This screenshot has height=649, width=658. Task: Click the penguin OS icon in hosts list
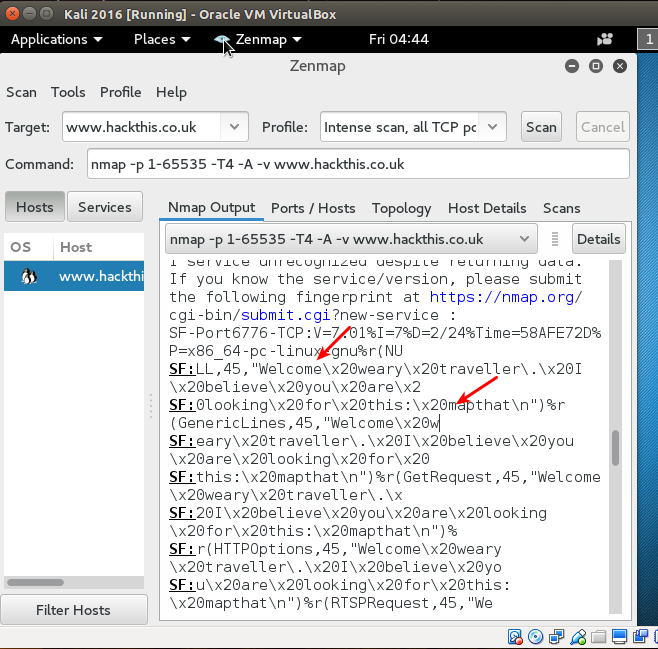click(x=29, y=276)
